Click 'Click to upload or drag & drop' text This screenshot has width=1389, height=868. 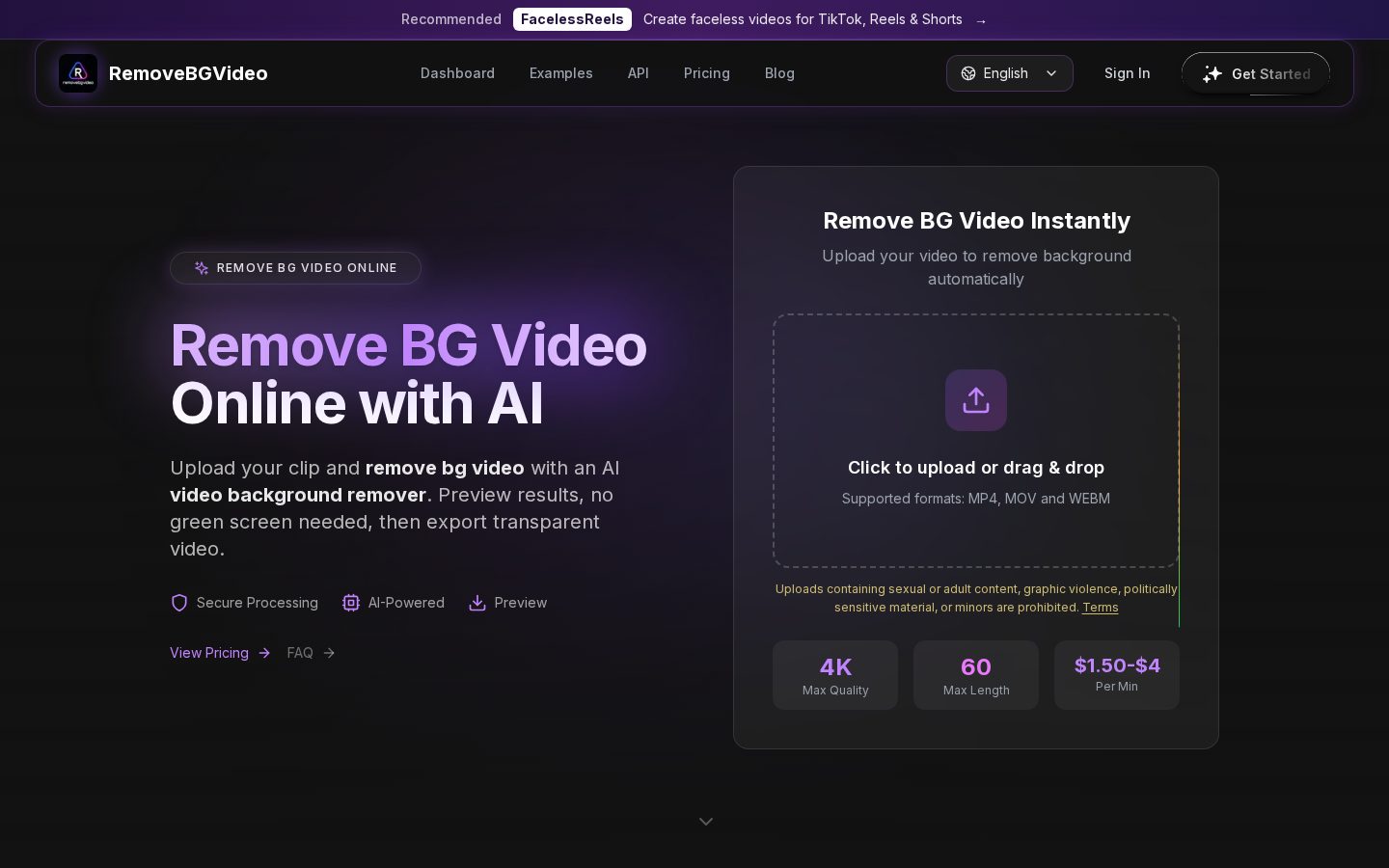point(976,468)
